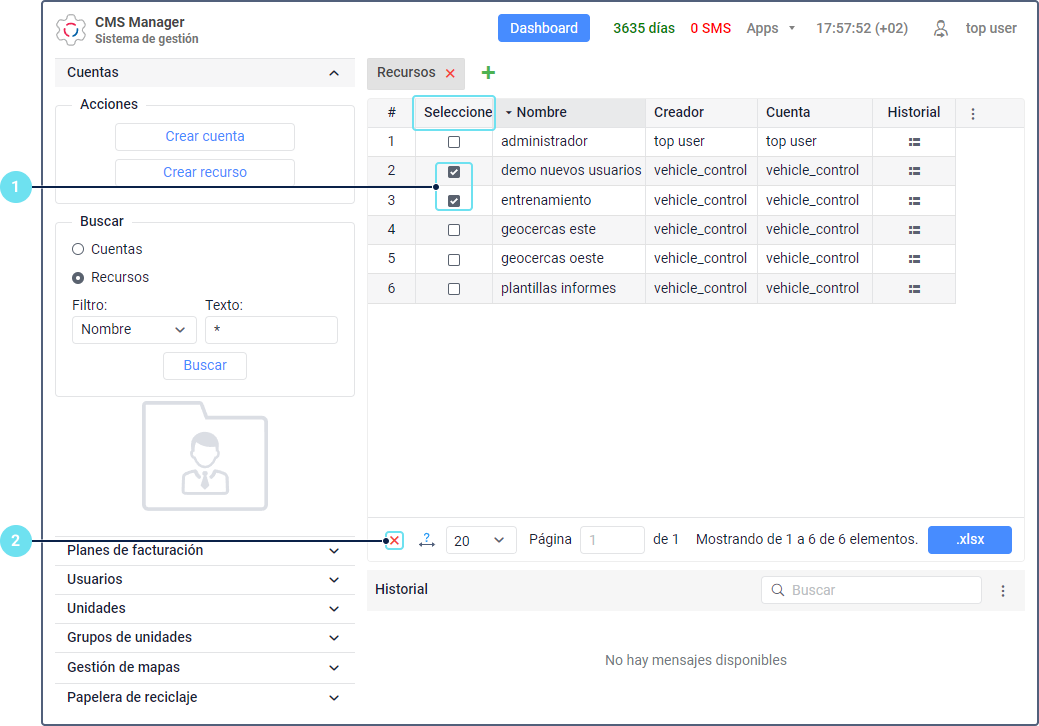View history for geocercas este

[x=914, y=230]
